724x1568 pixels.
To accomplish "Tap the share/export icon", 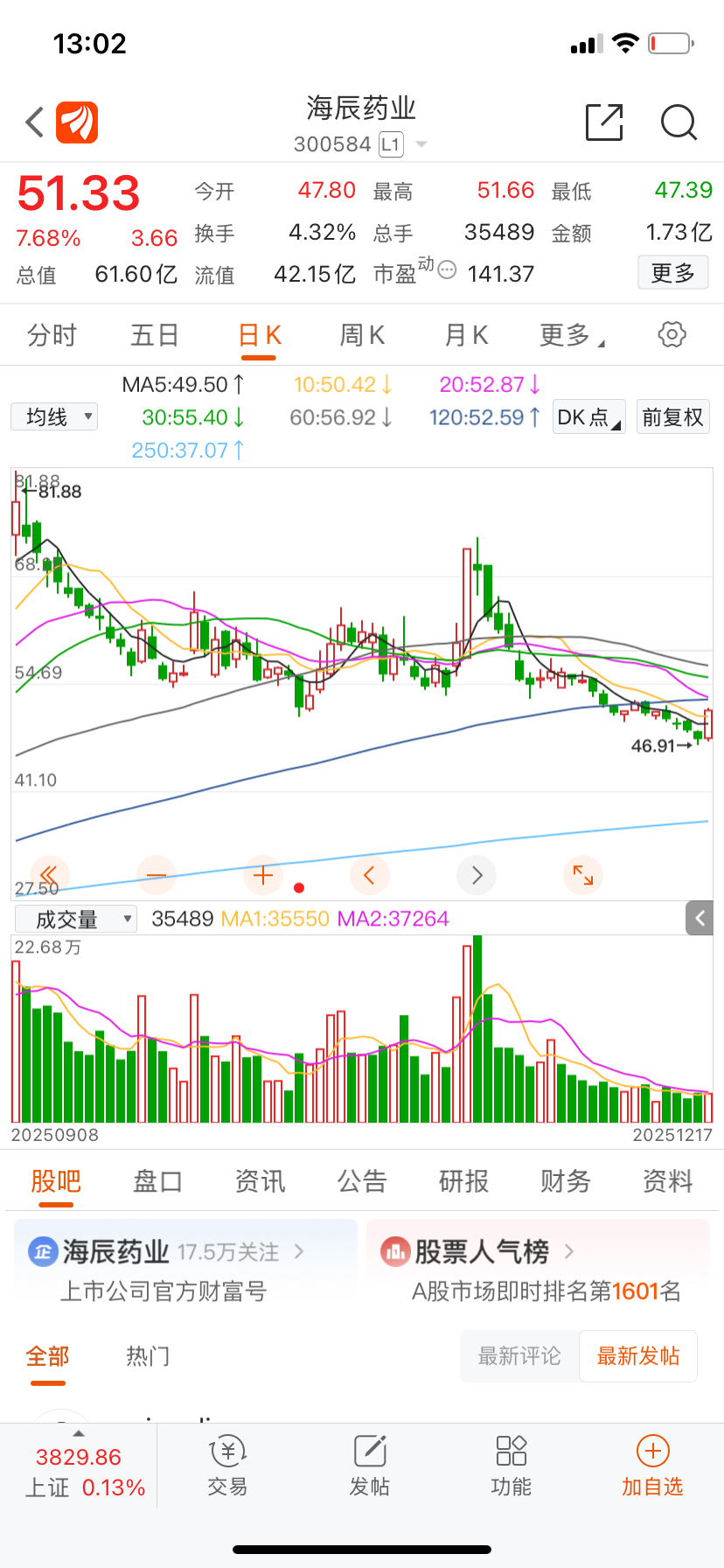I will (604, 122).
